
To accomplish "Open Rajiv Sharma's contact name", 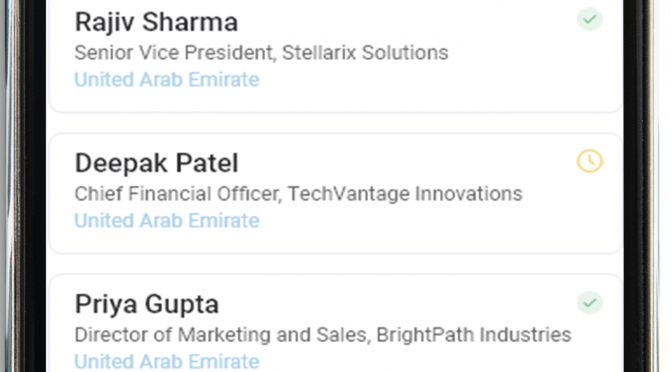I will coord(156,22).
